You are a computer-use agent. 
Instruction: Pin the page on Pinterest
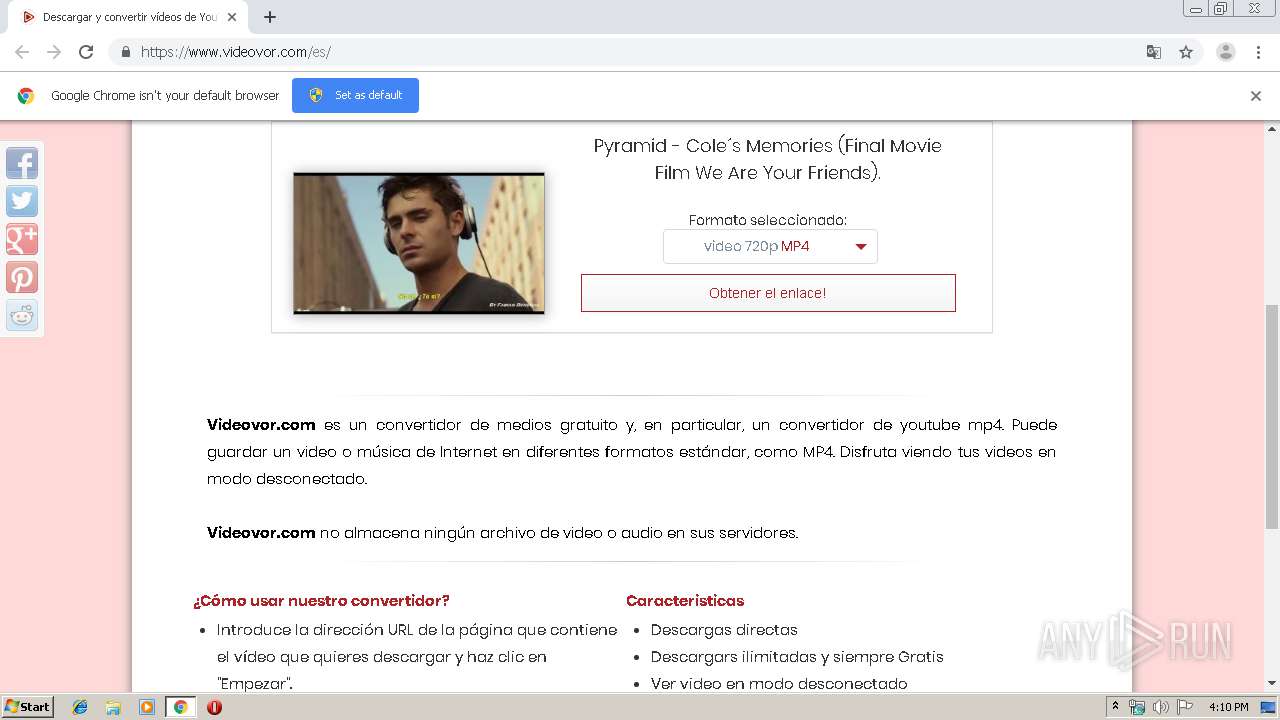pos(22,277)
